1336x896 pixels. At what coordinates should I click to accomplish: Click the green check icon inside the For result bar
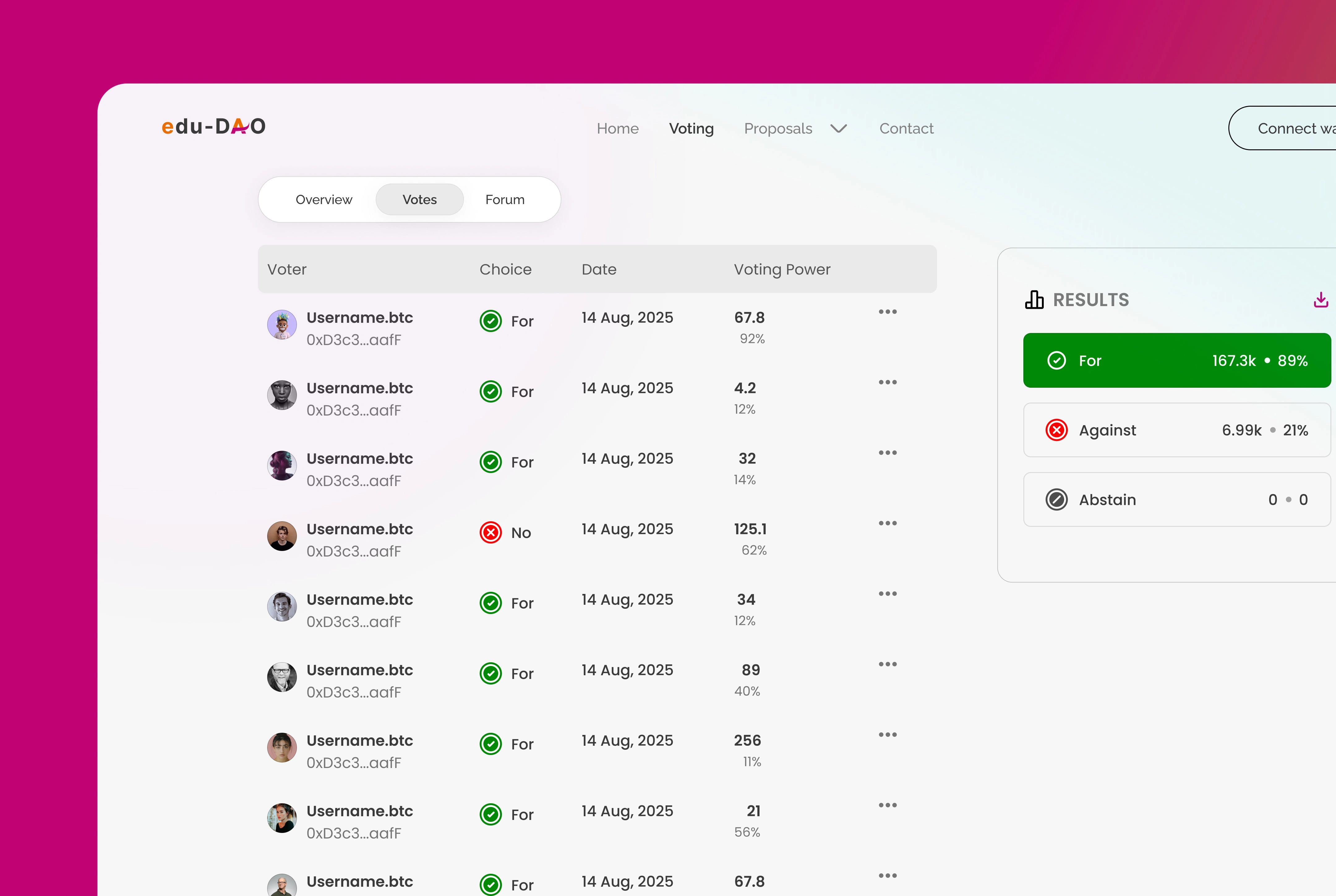coord(1056,360)
